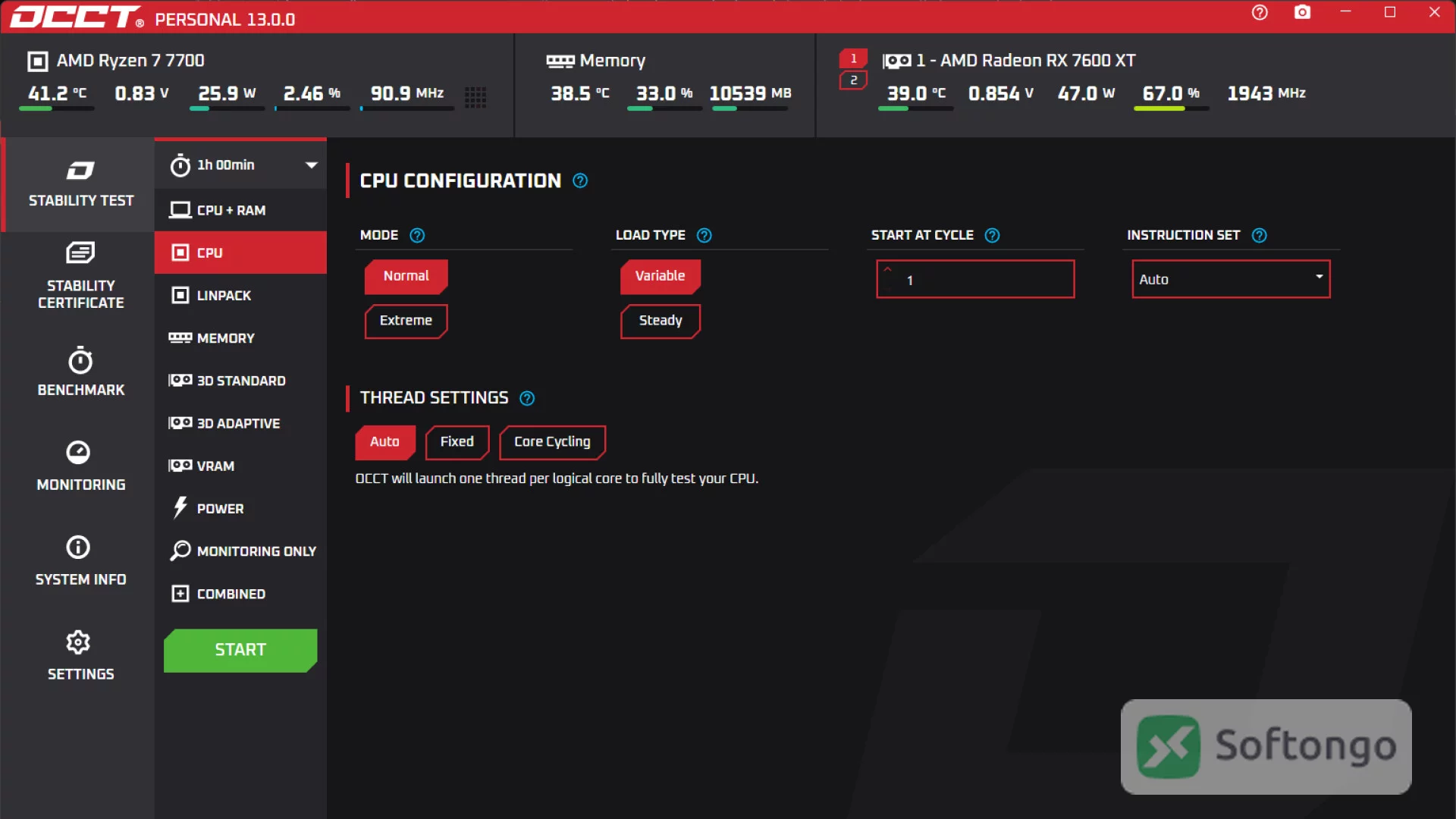Set mode to Normal
This screenshot has height=819, width=1456.
coord(406,276)
